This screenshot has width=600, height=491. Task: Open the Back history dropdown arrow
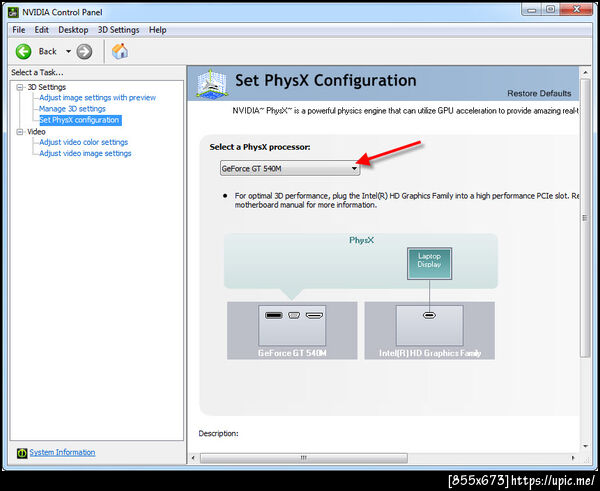point(68,51)
